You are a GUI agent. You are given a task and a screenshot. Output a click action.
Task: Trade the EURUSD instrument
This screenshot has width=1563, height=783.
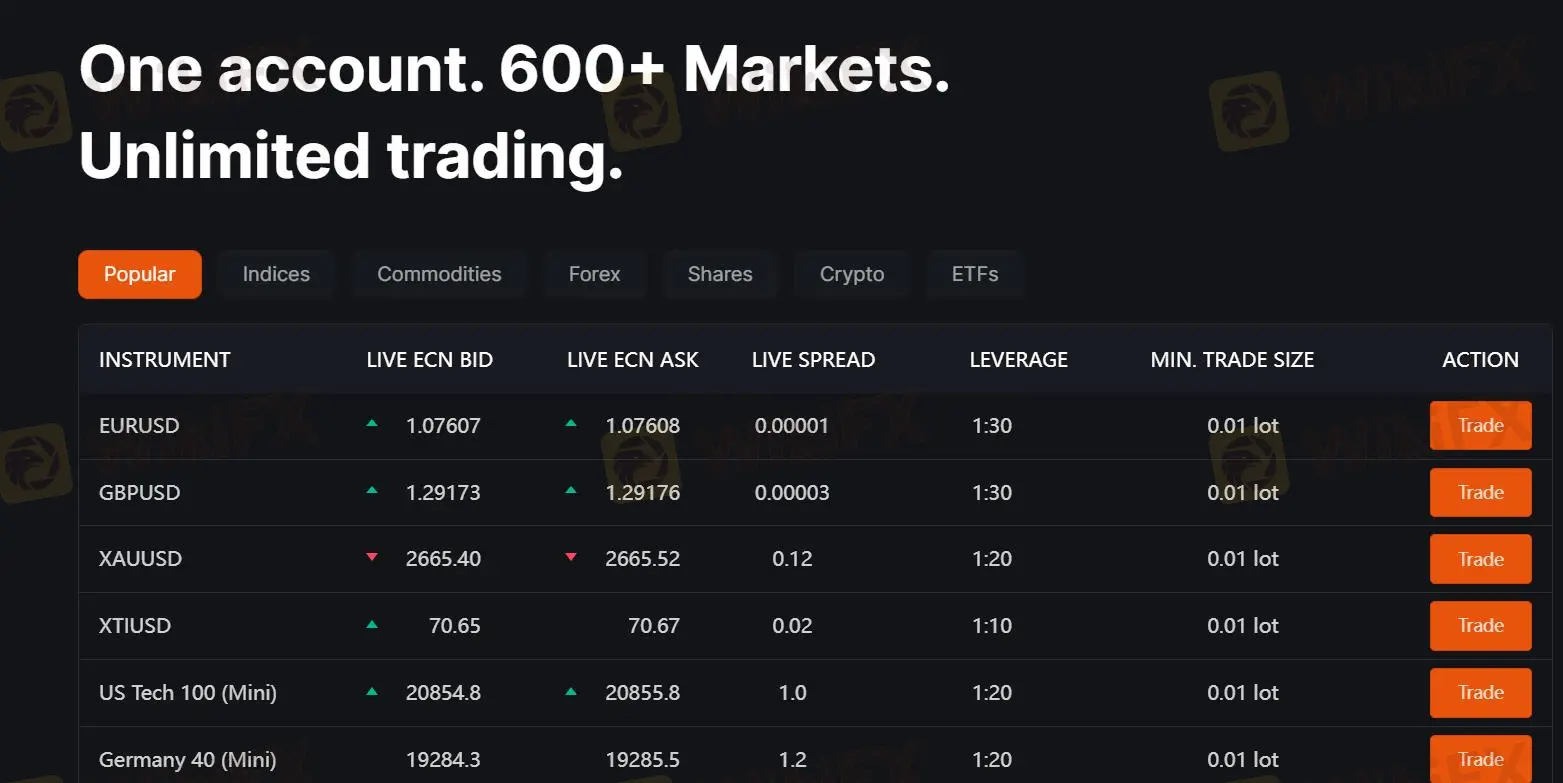click(1480, 425)
